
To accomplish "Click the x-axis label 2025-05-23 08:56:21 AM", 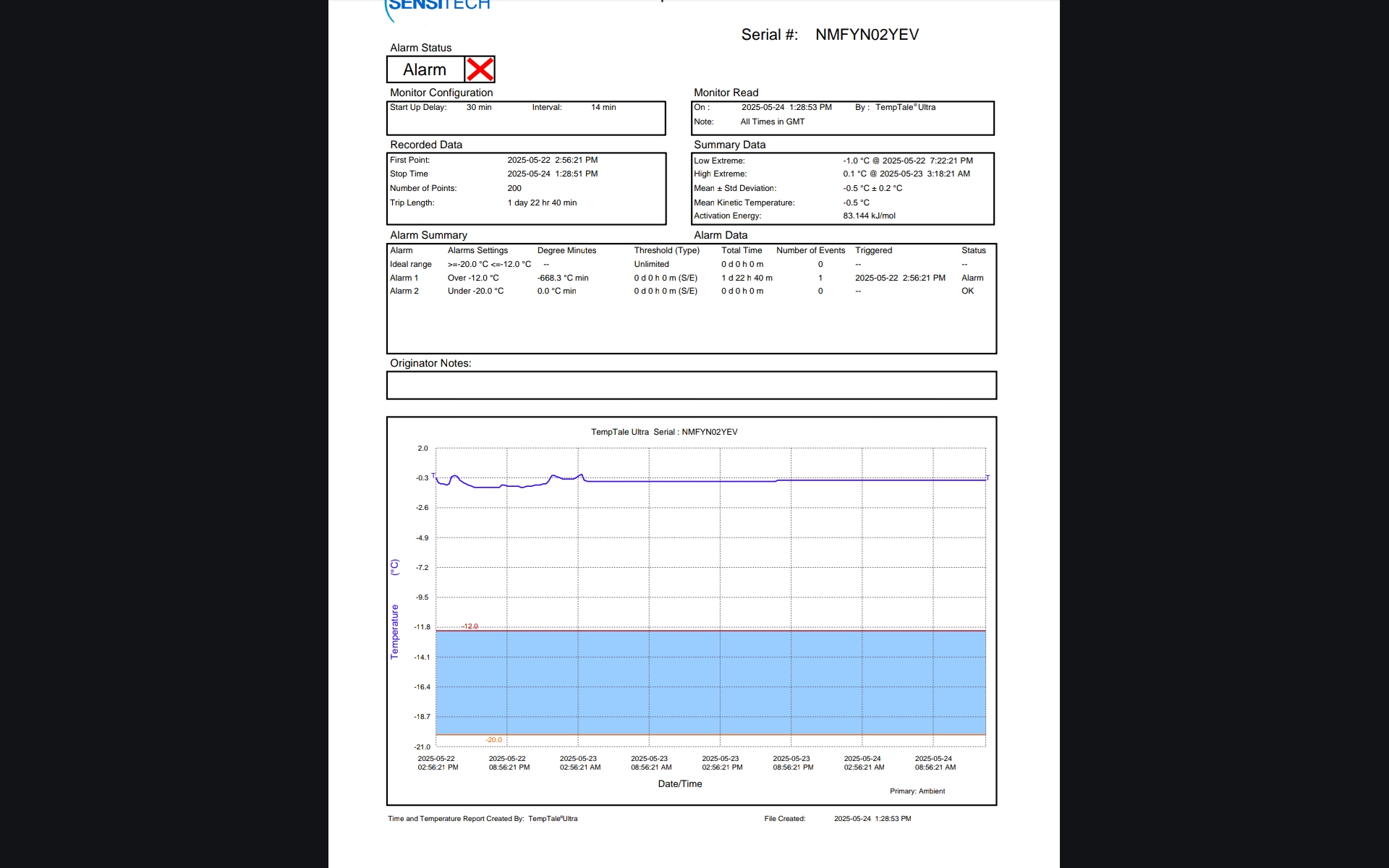I will [x=651, y=763].
